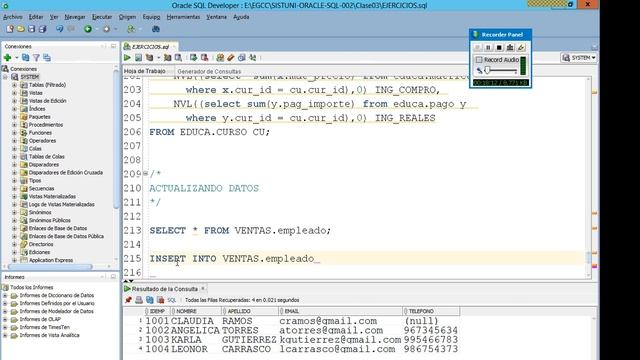Screen dimensions: 640x360
Task: Adjust the Recorder Panel microphone volume slider
Action: [x=487, y=71]
